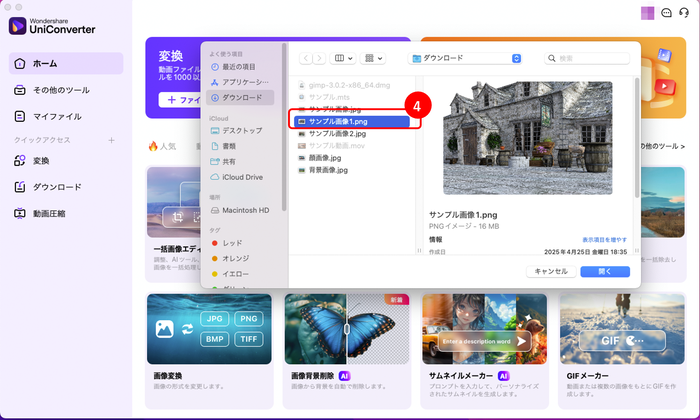Viewport: 700px width, 420px height.
Task: Open the GIFメーカー tool card
Action: [622, 351]
